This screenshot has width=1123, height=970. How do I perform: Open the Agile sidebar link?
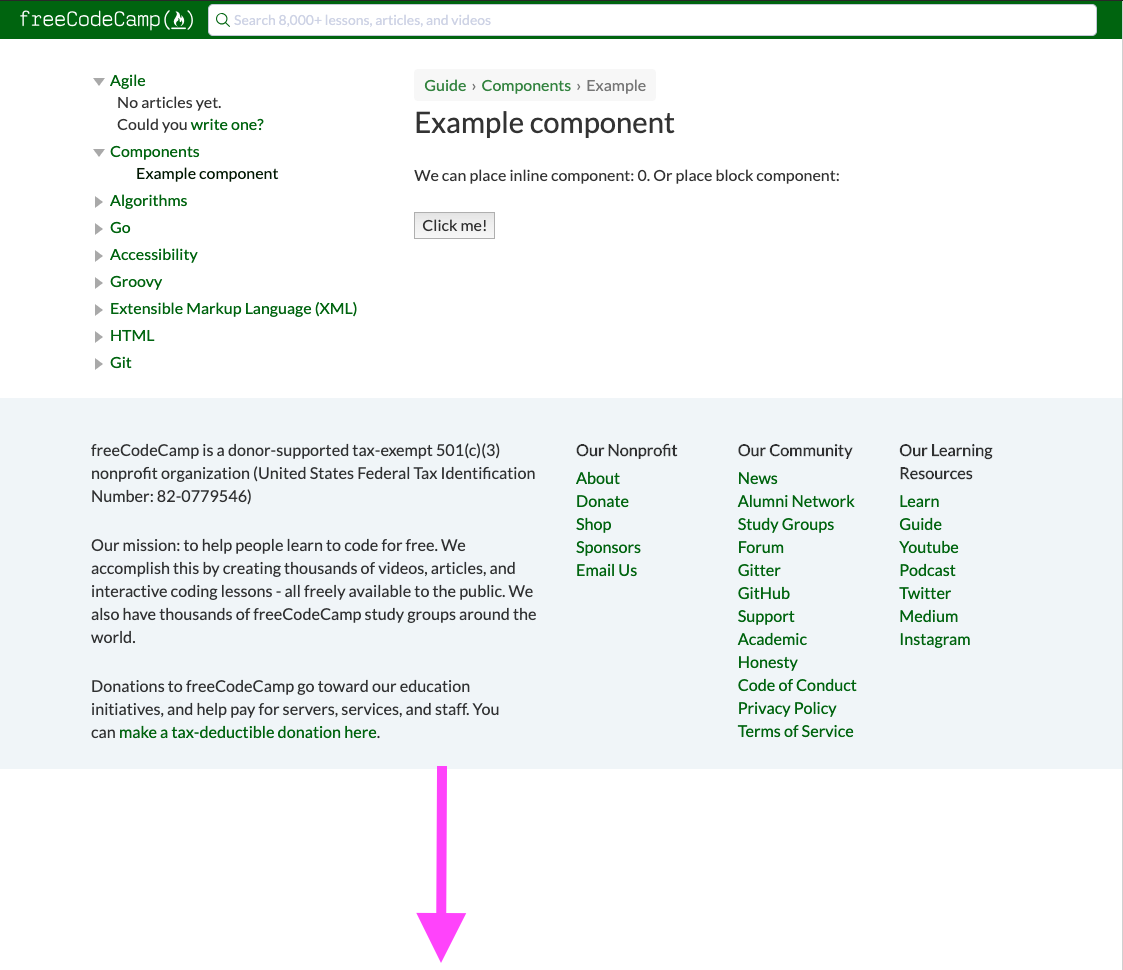click(x=127, y=80)
